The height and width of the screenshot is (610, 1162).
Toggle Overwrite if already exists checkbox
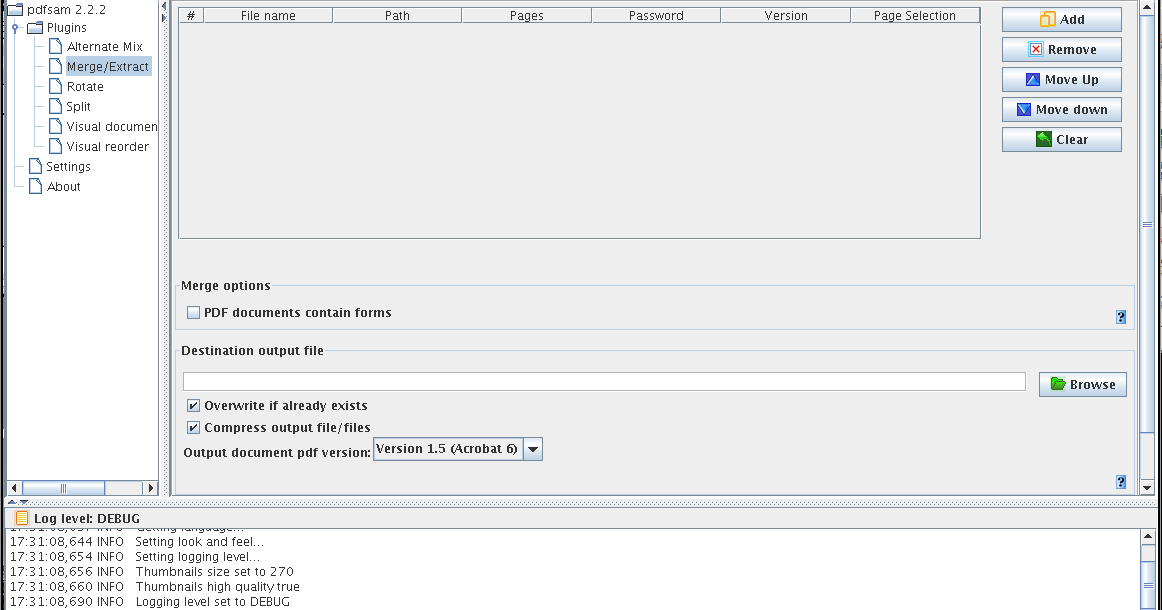(193, 405)
